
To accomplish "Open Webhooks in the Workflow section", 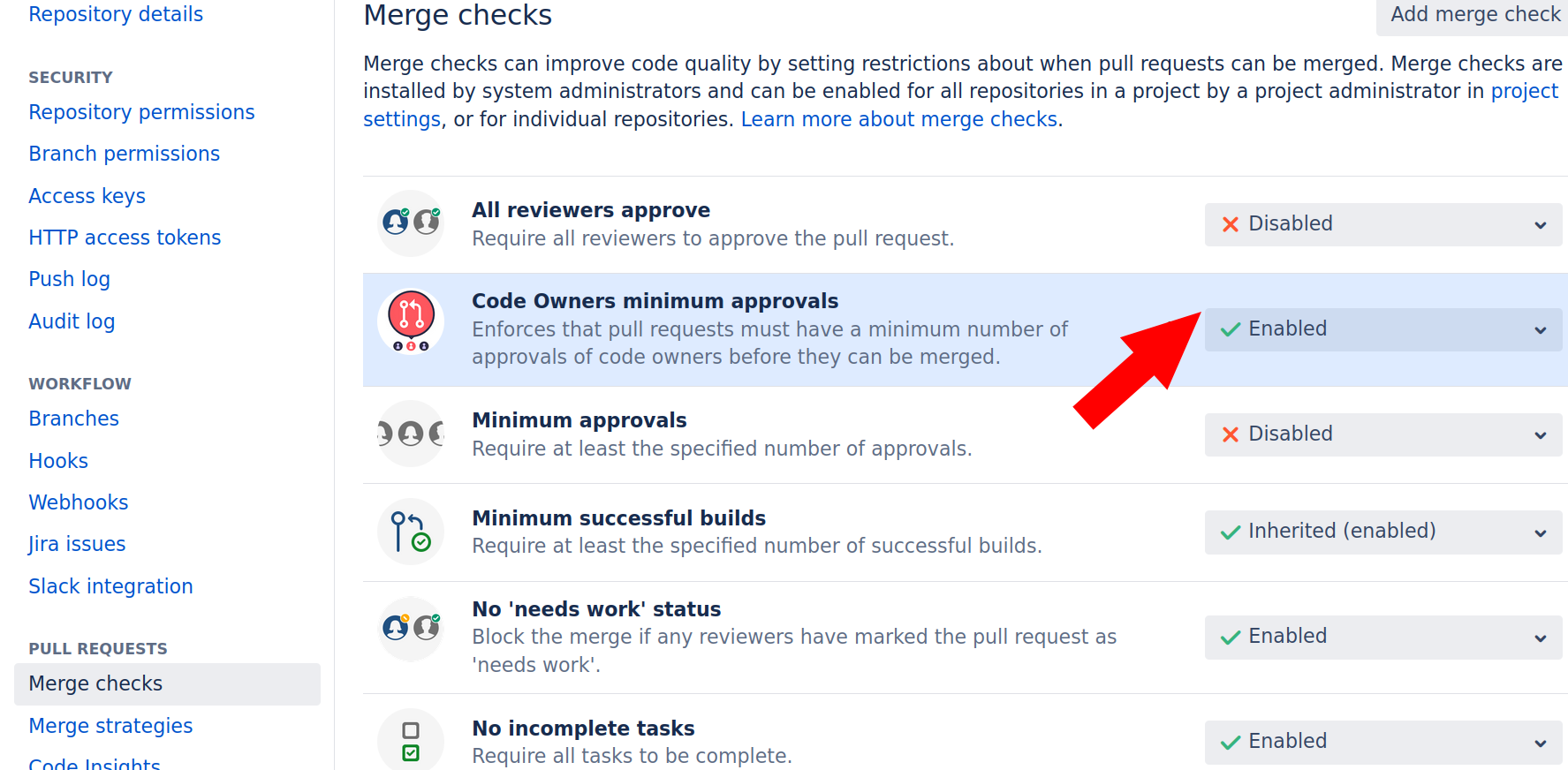I will tap(79, 502).
